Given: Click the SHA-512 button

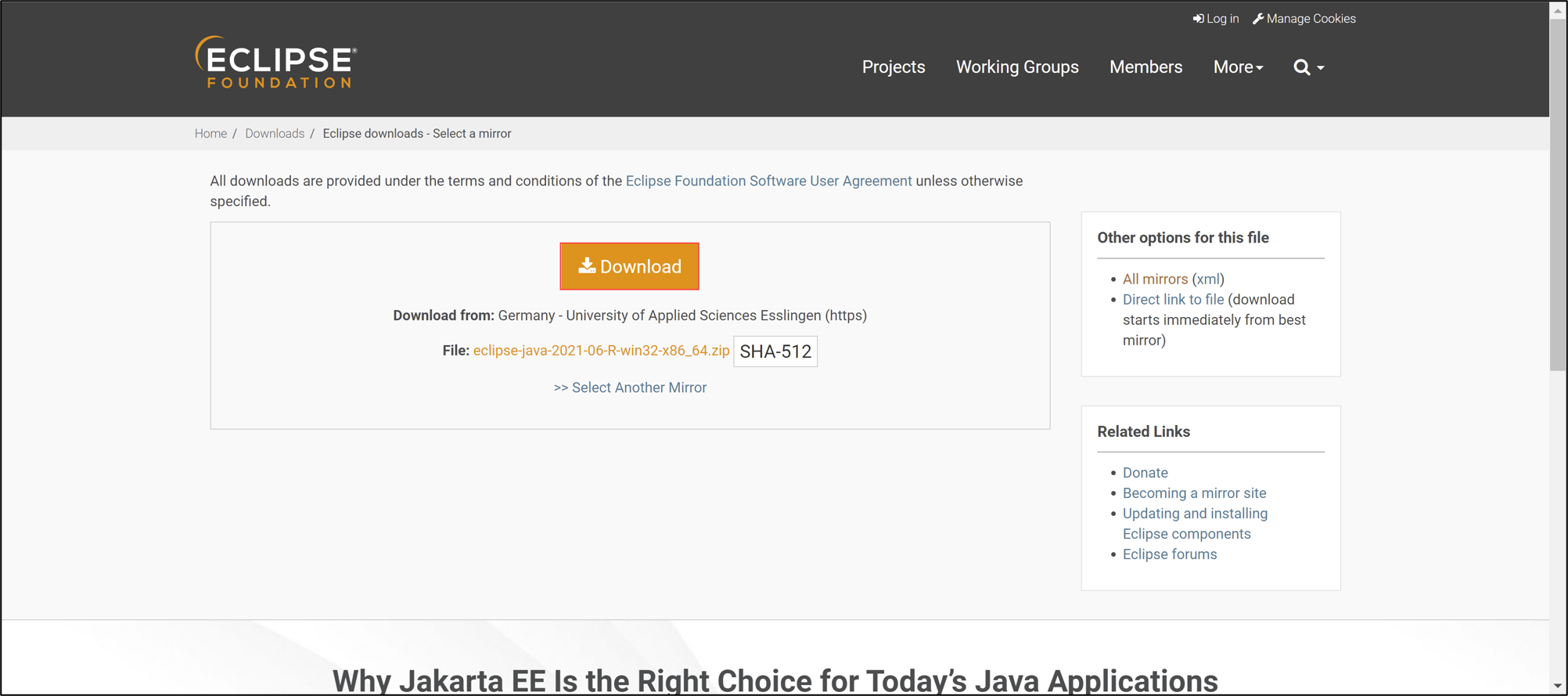Looking at the screenshot, I should [x=775, y=352].
